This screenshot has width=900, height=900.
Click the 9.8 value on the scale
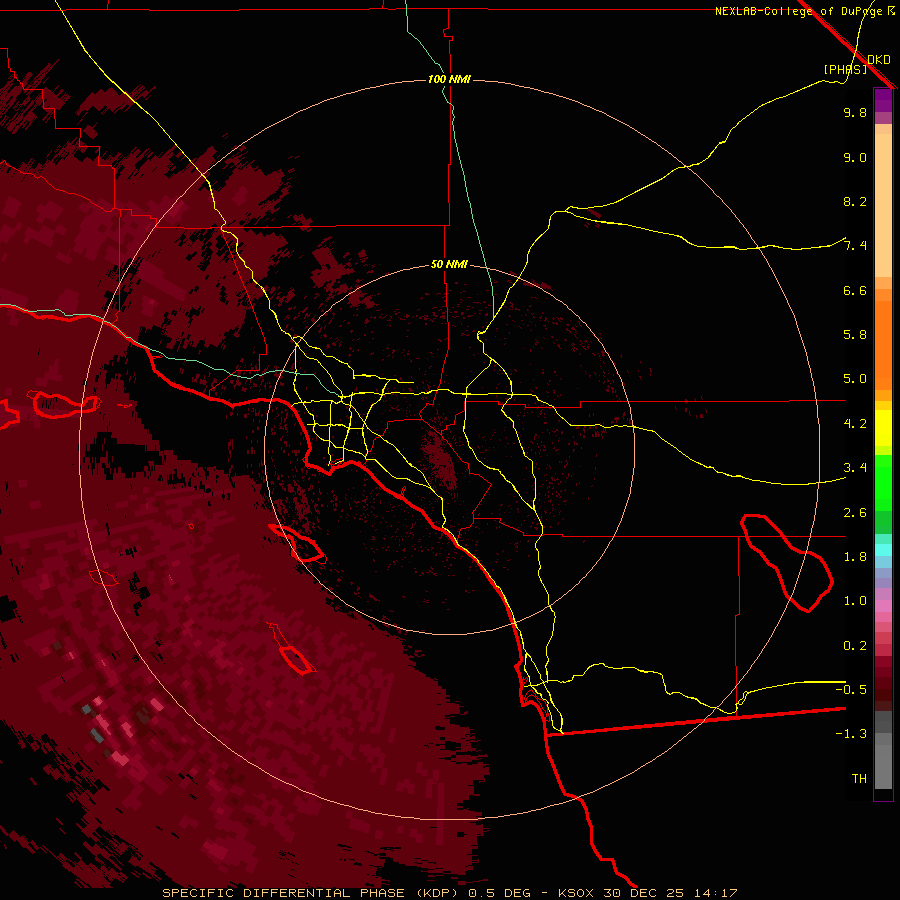pos(854,113)
